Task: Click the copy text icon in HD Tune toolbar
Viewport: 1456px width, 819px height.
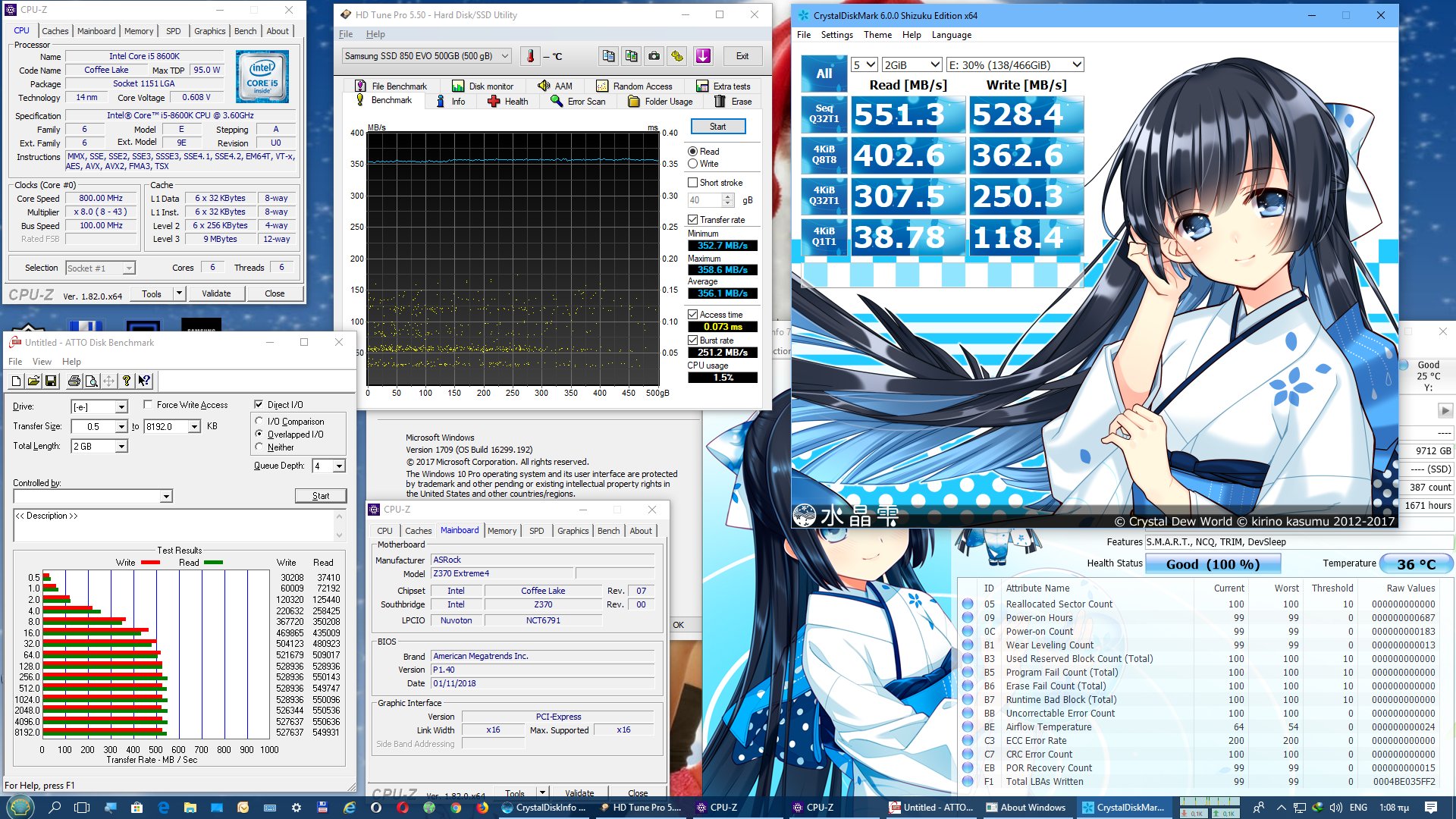Action: click(608, 56)
